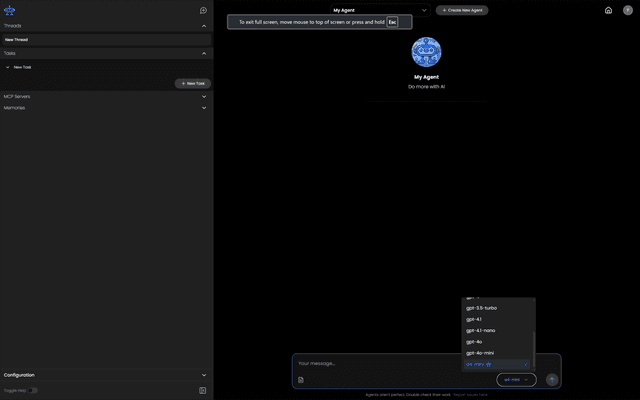Pick gpt-4.1-nano model option
640x400 pixels.
480,331
